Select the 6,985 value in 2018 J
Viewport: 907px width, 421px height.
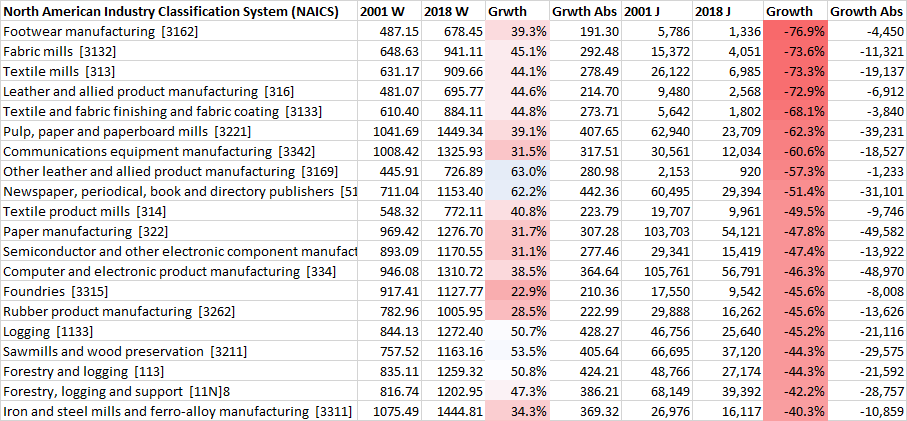[728, 71]
